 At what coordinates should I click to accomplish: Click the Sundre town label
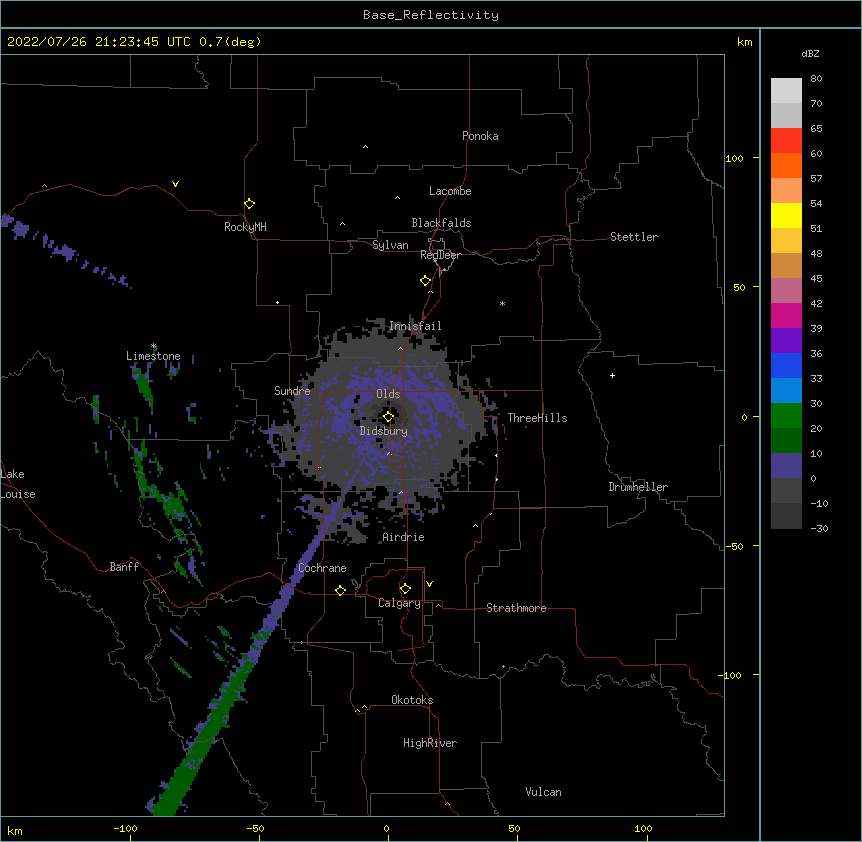pos(292,391)
